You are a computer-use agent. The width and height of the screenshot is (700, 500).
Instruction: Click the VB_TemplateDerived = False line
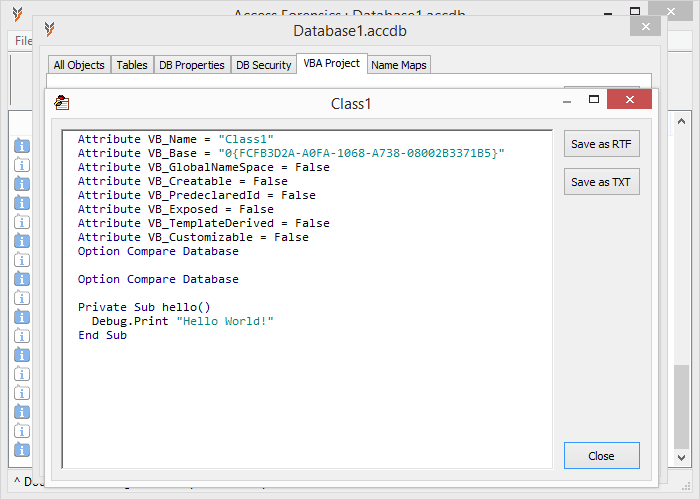204,223
